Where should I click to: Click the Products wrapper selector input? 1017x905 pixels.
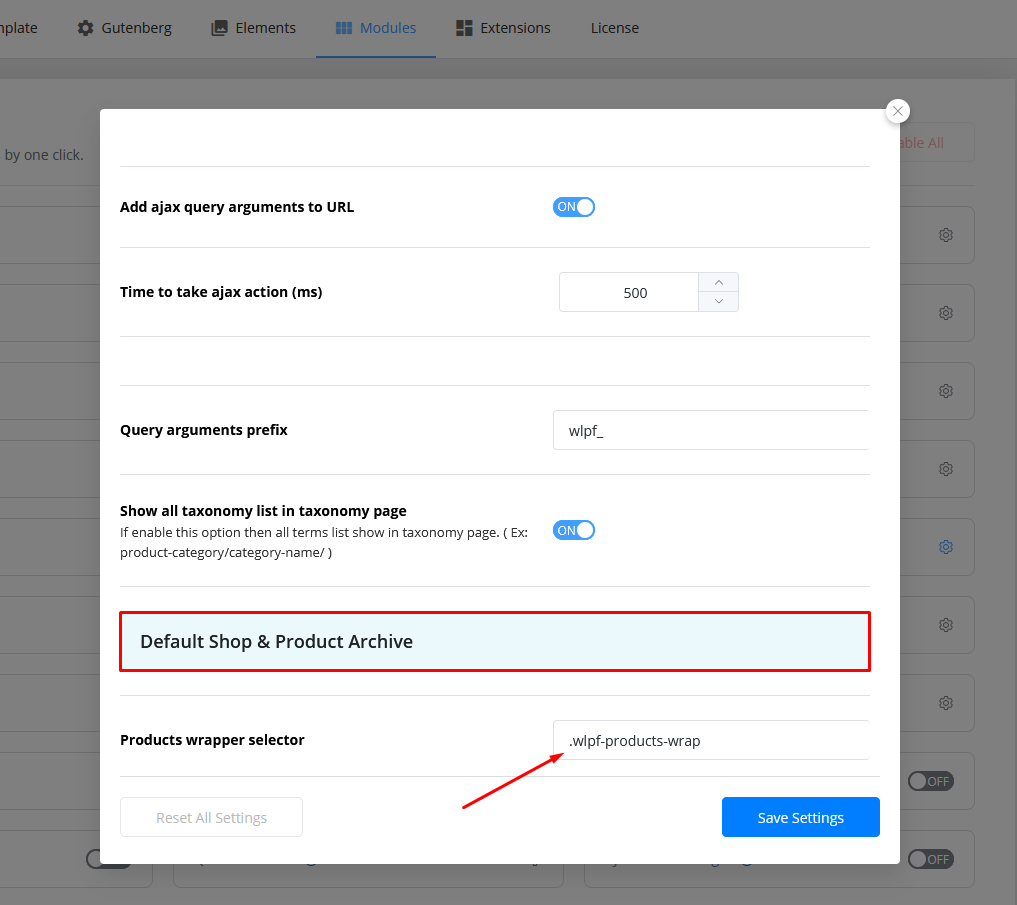click(x=710, y=740)
